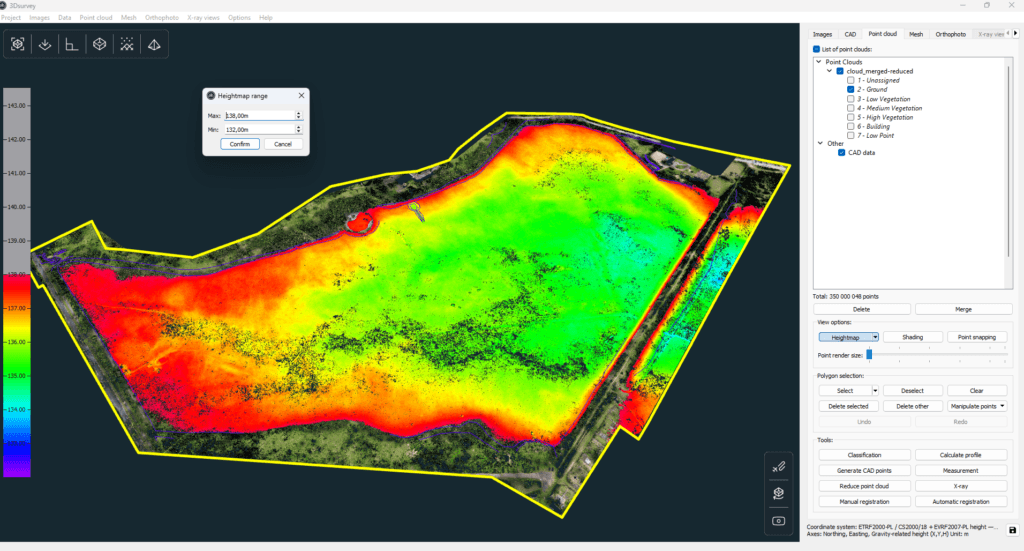Click the save icon beside coordinate system
The height and width of the screenshot is (551, 1024).
tap(1012, 530)
